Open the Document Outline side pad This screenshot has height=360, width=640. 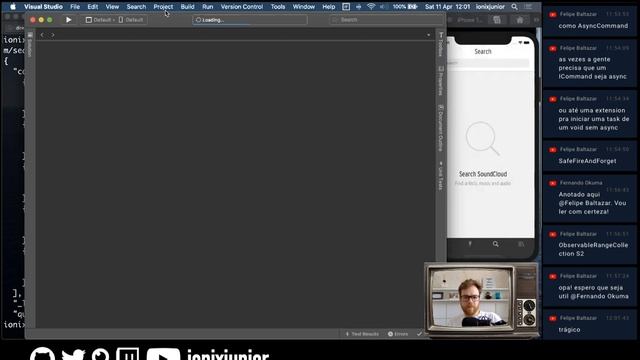440,128
